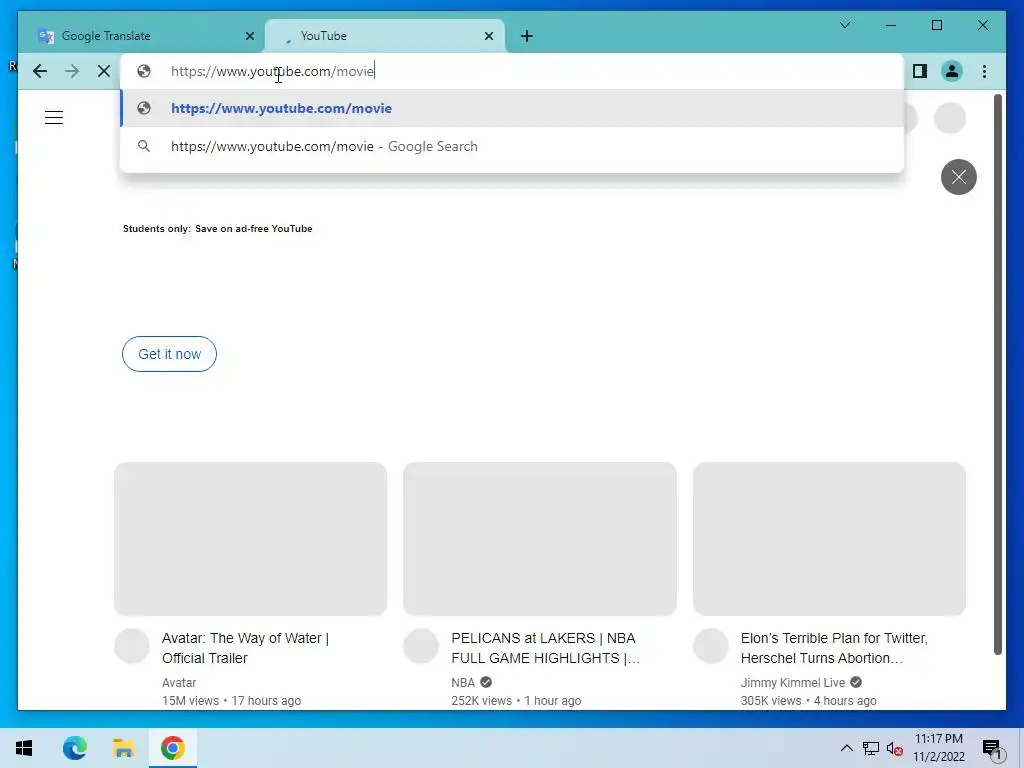Open the PELICANS at LAKERS video thumbnail
The image size is (1024, 768).
click(540, 539)
